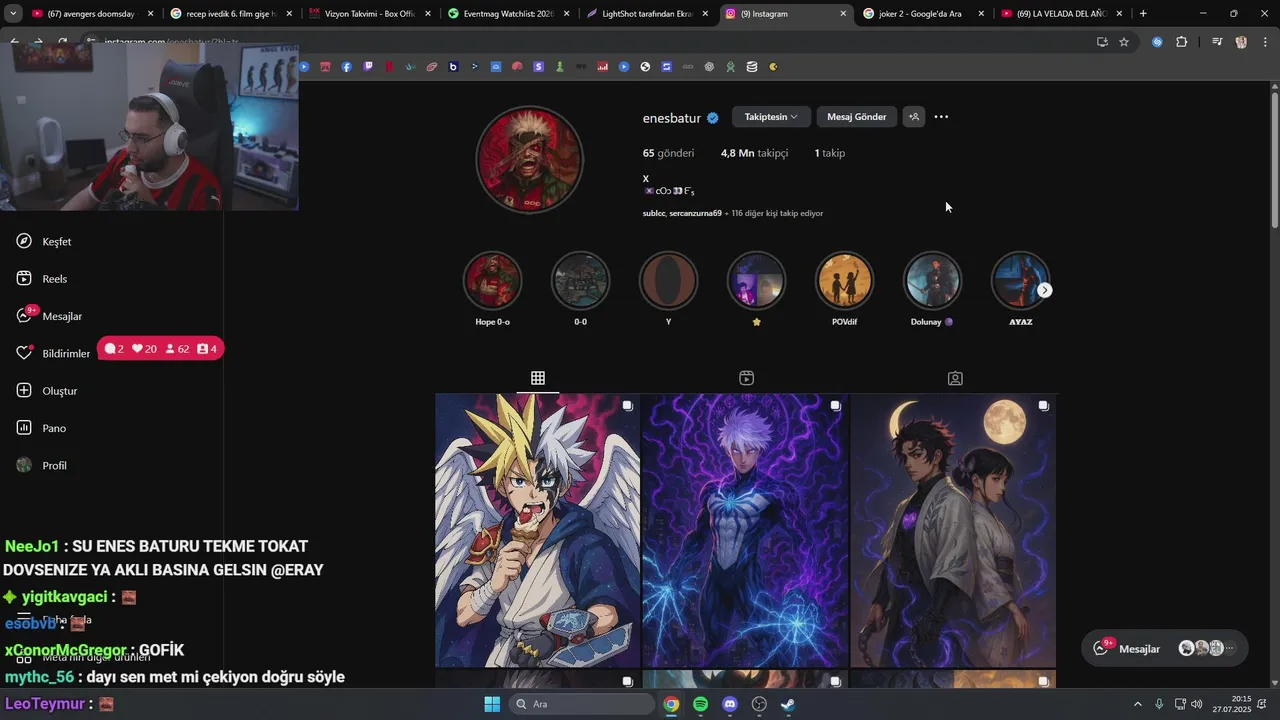Open Steam from the taskbar
This screenshot has height=720, width=1280.
[788, 704]
